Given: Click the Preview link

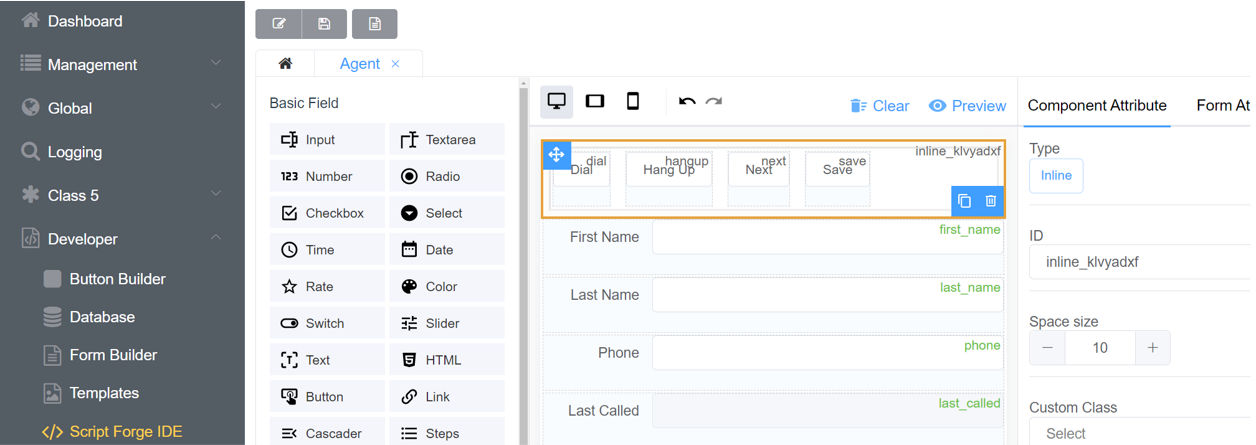Looking at the screenshot, I should tap(967, 106).
